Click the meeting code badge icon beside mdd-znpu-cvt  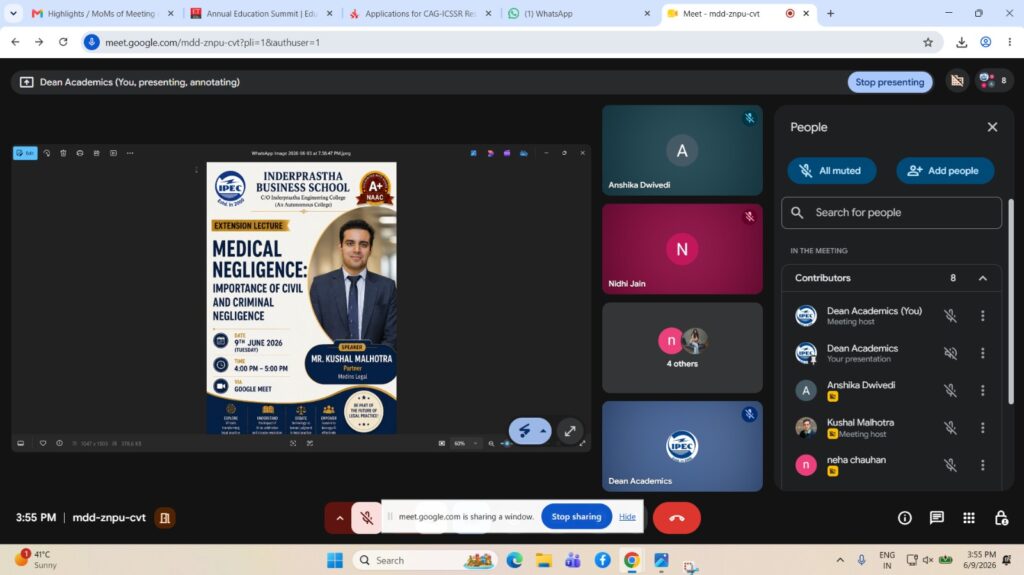165,518
